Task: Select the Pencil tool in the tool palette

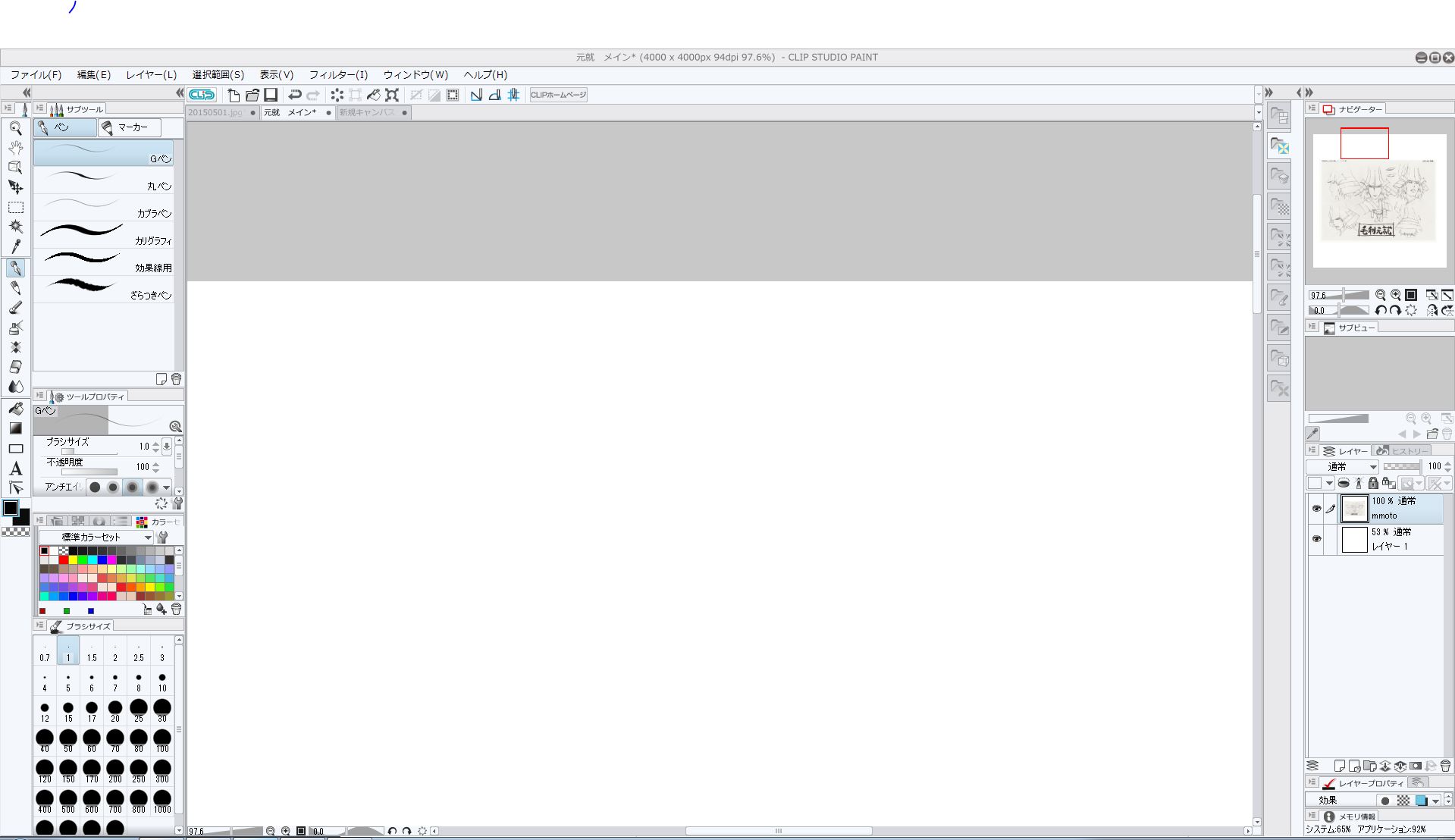Action: (x=15, y=288)
